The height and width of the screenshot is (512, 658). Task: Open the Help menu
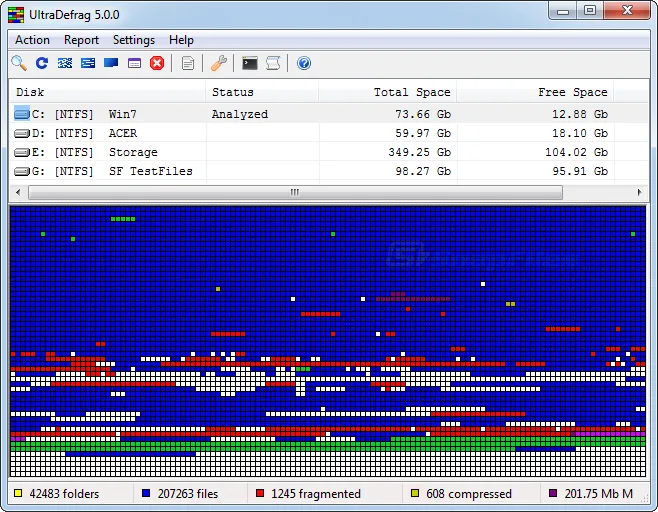point(181,40)
